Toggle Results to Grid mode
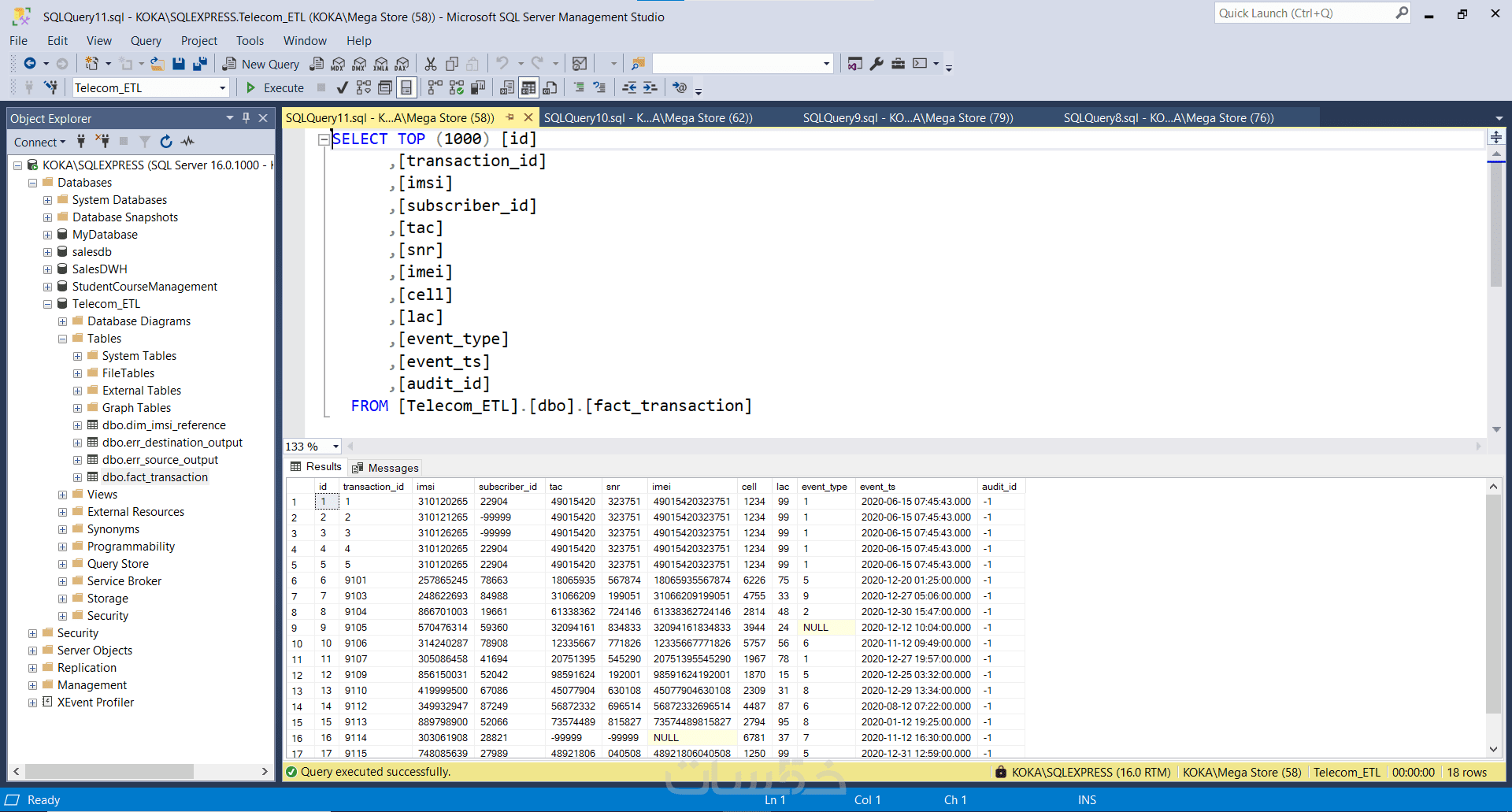1512x812 pixels. 528,87
